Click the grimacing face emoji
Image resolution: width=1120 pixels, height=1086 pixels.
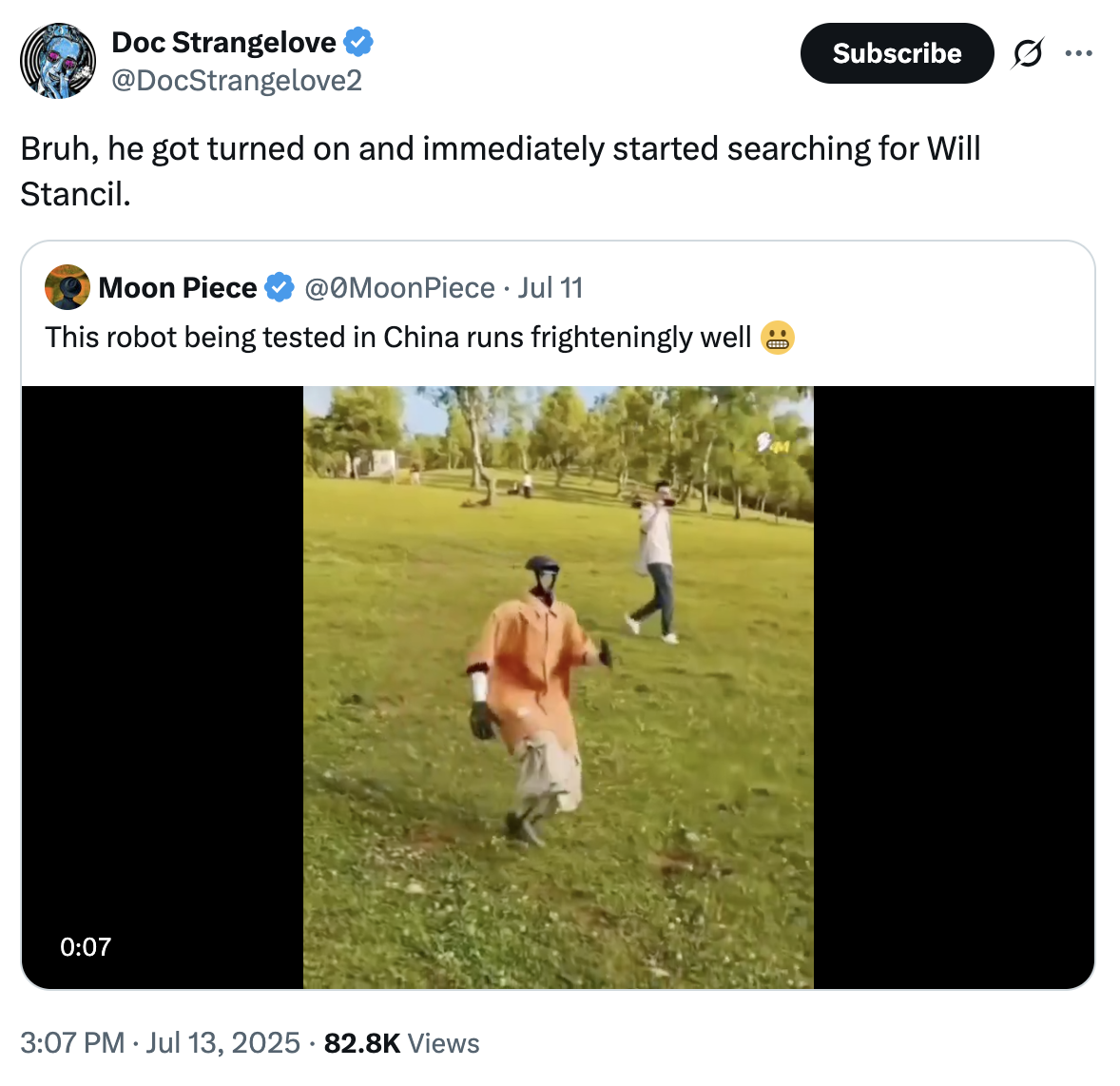(778, 338)
